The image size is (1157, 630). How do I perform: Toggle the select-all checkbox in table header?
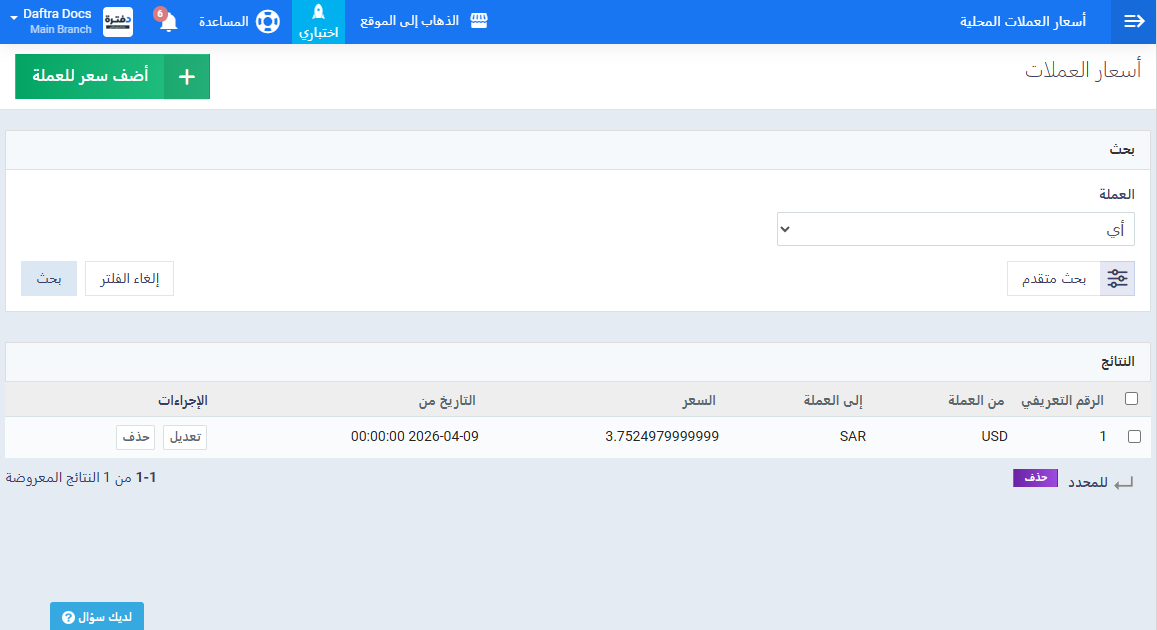pos(1131,399)
